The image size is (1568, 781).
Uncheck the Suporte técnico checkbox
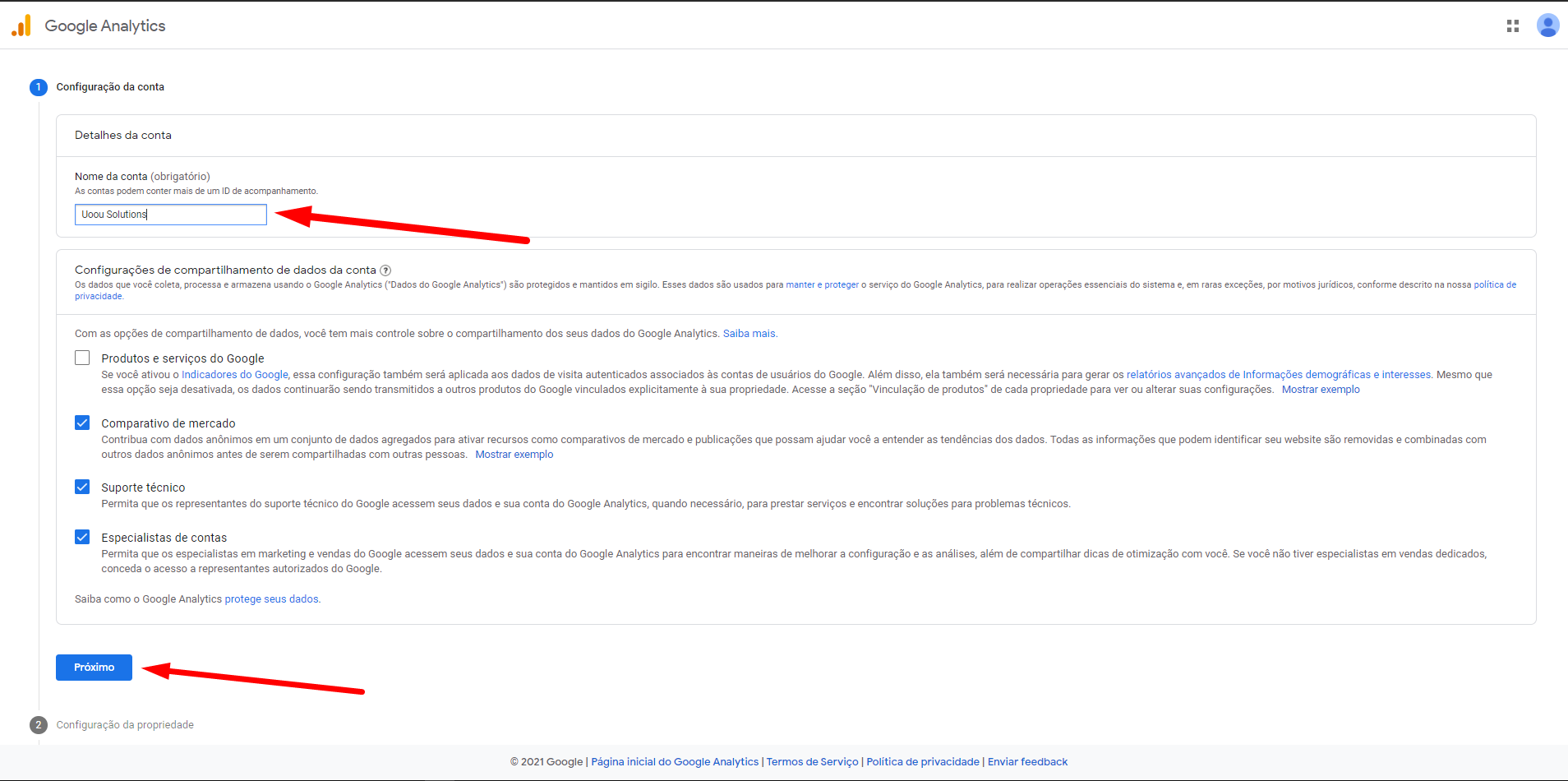click(x=82, y=487)
